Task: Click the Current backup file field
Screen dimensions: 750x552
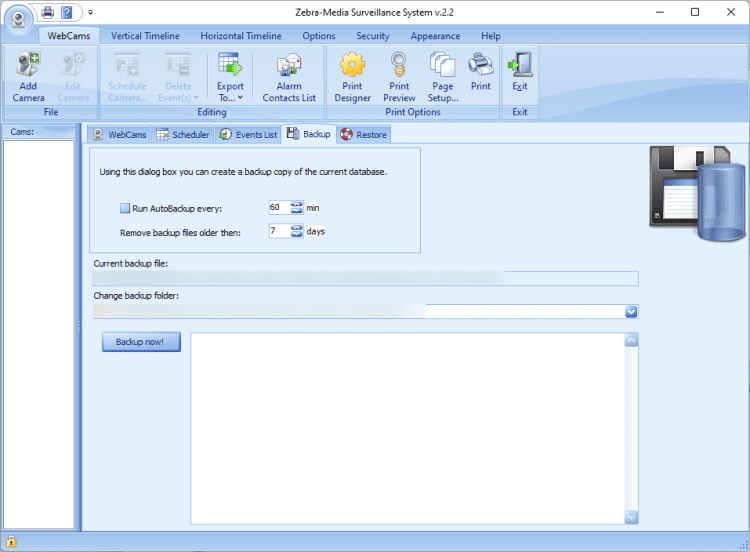Action: coord(365,278)
